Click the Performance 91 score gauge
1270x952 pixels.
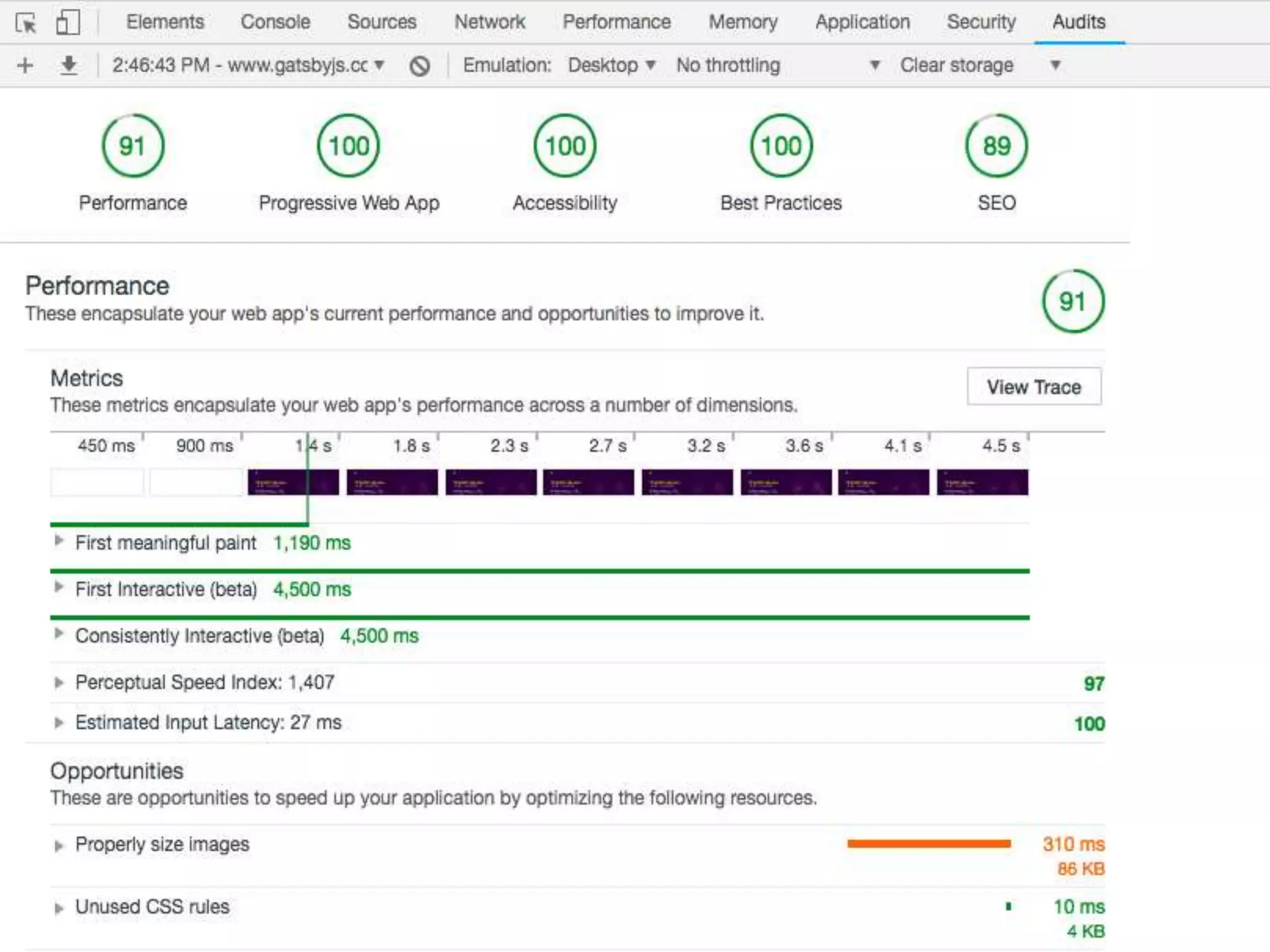(x=133, y=146)
